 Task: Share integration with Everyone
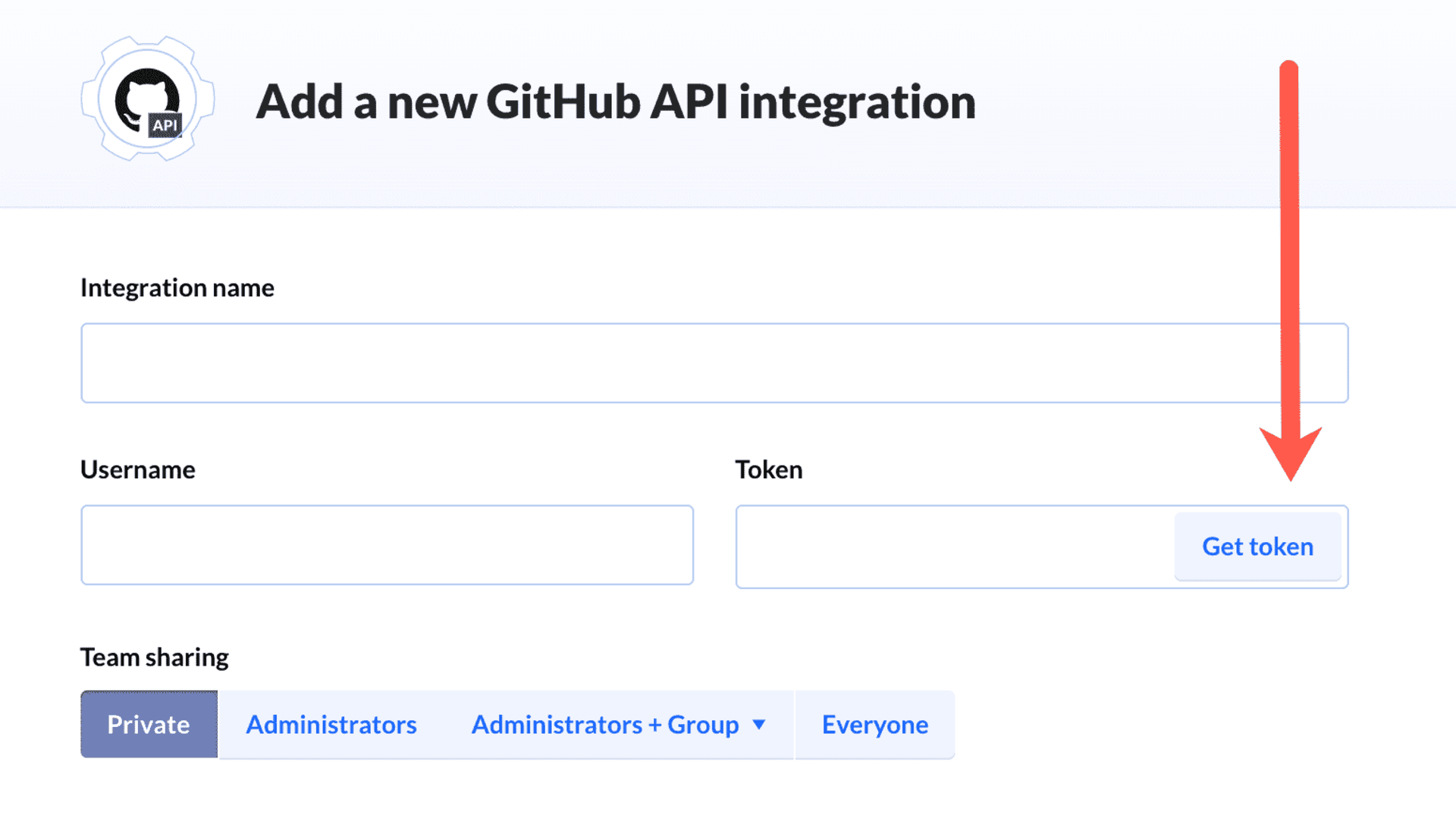point(875,725)
